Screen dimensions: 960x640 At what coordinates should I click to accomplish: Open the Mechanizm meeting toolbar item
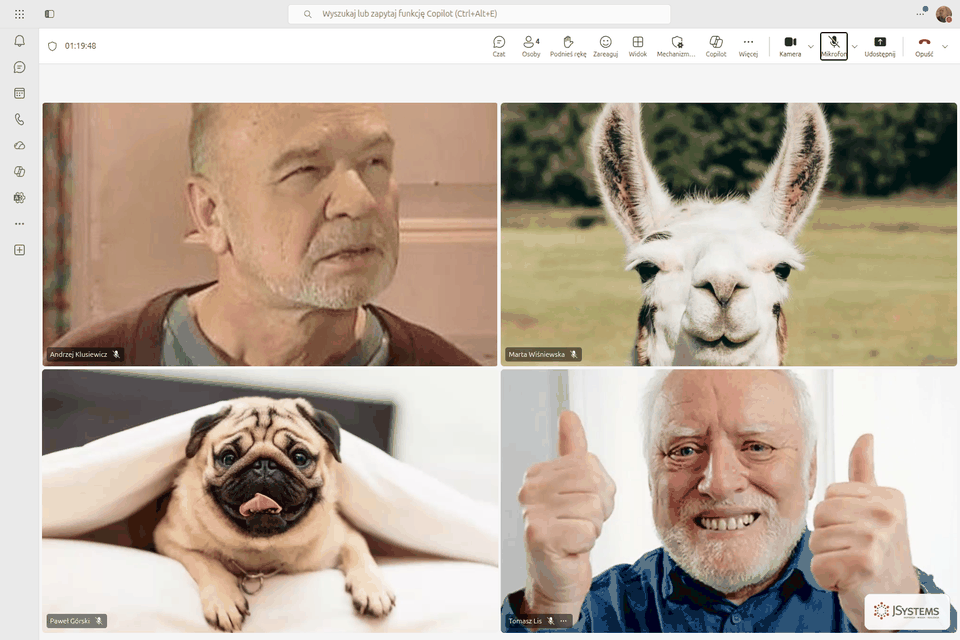[x=676, y=46]
